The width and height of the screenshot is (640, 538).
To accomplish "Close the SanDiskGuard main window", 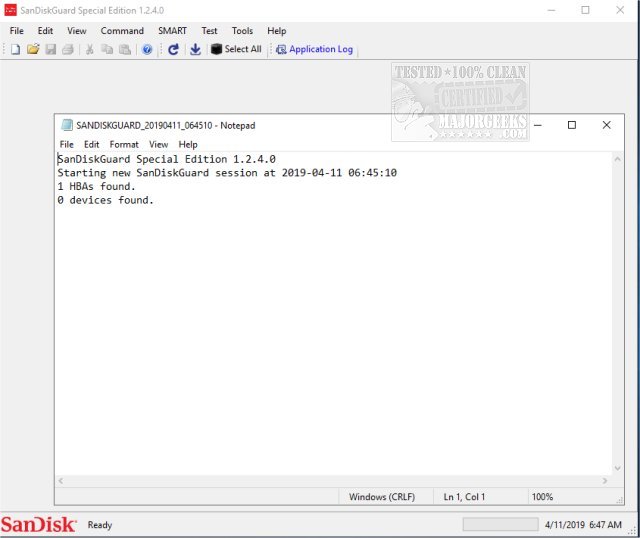I will [x=620, y=10].
